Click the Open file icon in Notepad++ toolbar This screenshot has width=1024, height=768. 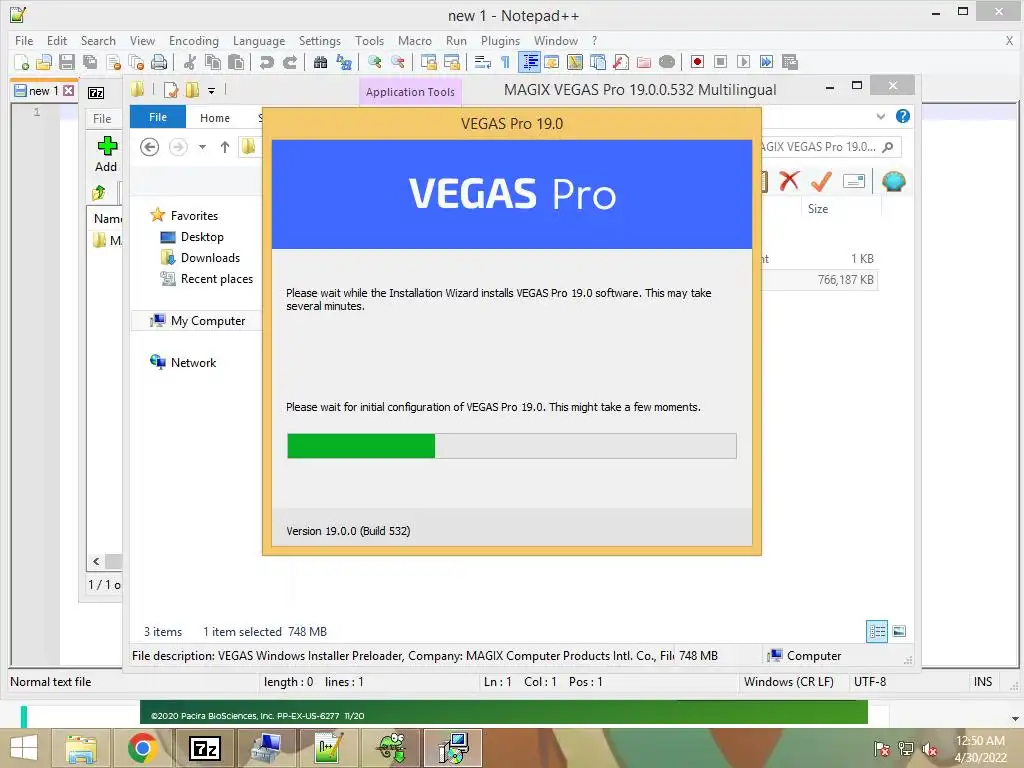coord(44,62)
